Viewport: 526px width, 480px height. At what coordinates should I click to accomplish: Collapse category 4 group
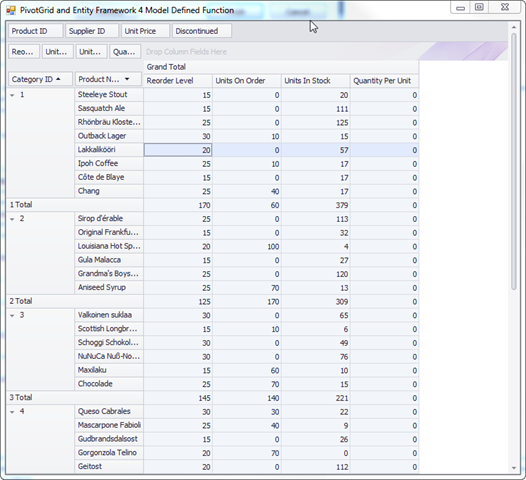12,412
